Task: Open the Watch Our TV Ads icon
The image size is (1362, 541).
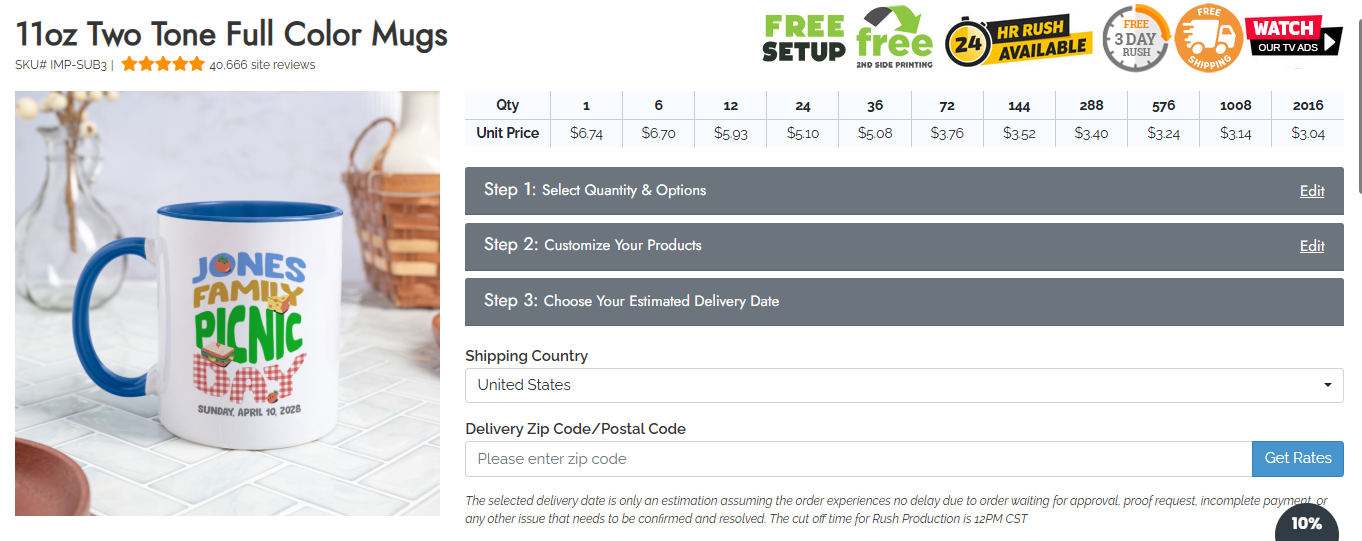Action: click(1294, 37)
